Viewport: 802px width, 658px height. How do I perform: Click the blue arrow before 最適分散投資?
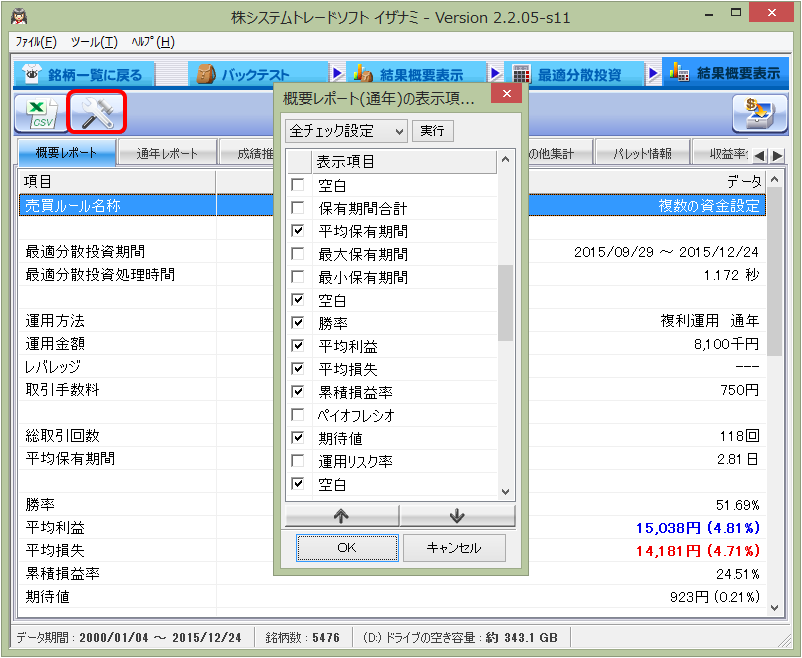(x=495, y=74)
